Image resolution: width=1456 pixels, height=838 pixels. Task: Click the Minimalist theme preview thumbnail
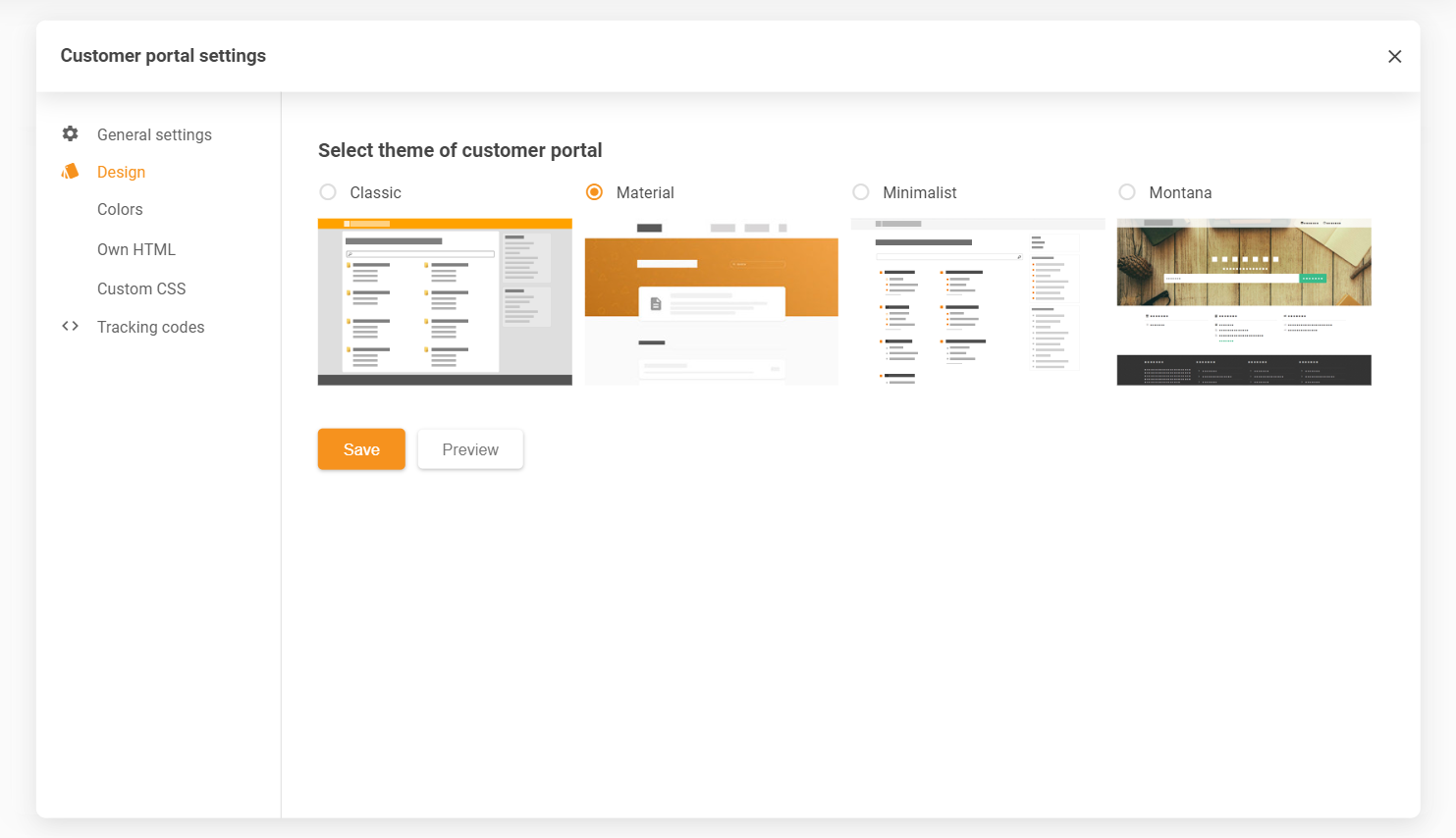click(x=978, y=301)
